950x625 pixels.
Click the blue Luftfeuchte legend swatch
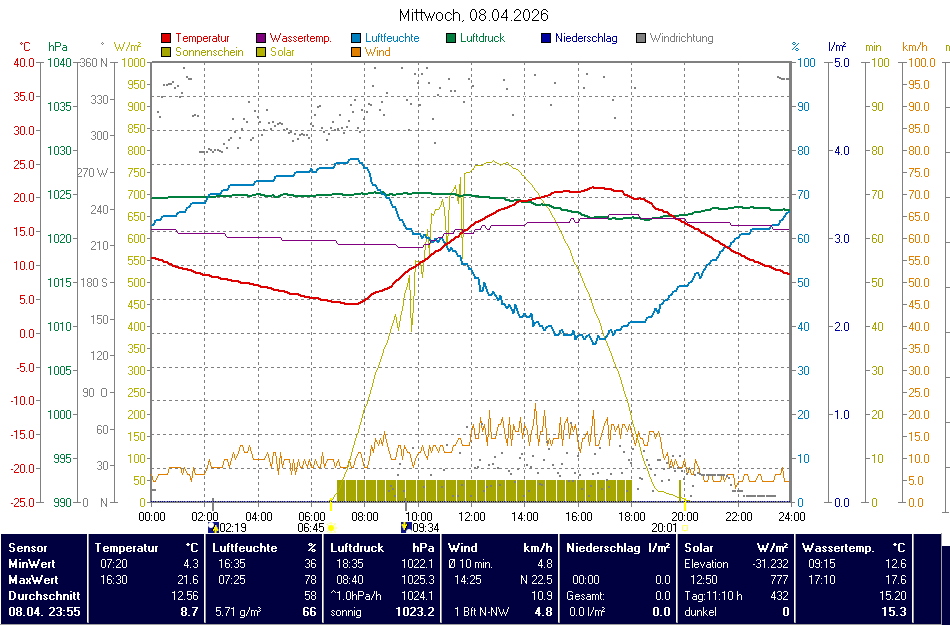(357, 39)
